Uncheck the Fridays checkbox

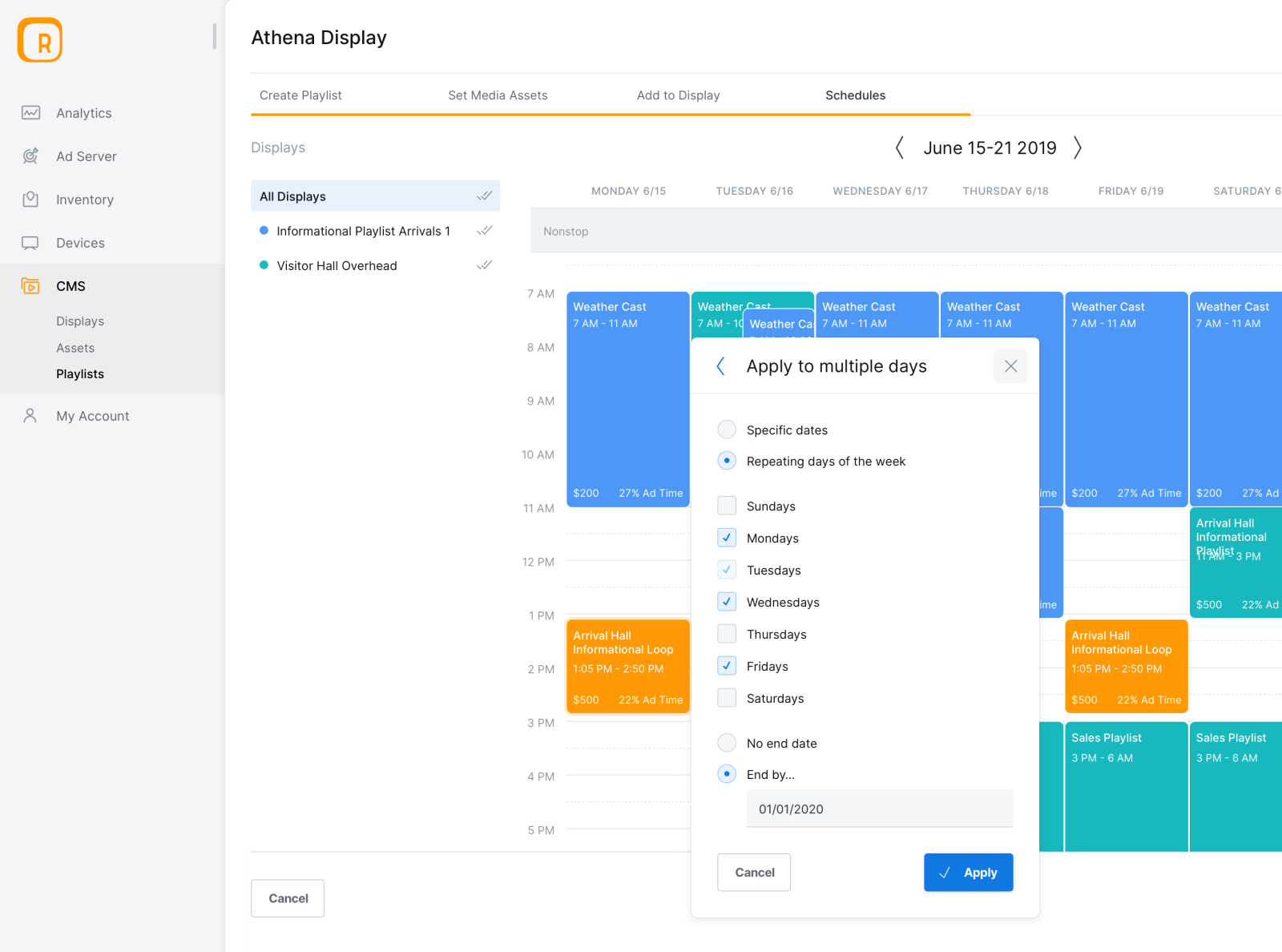click(x=727, y=666)
